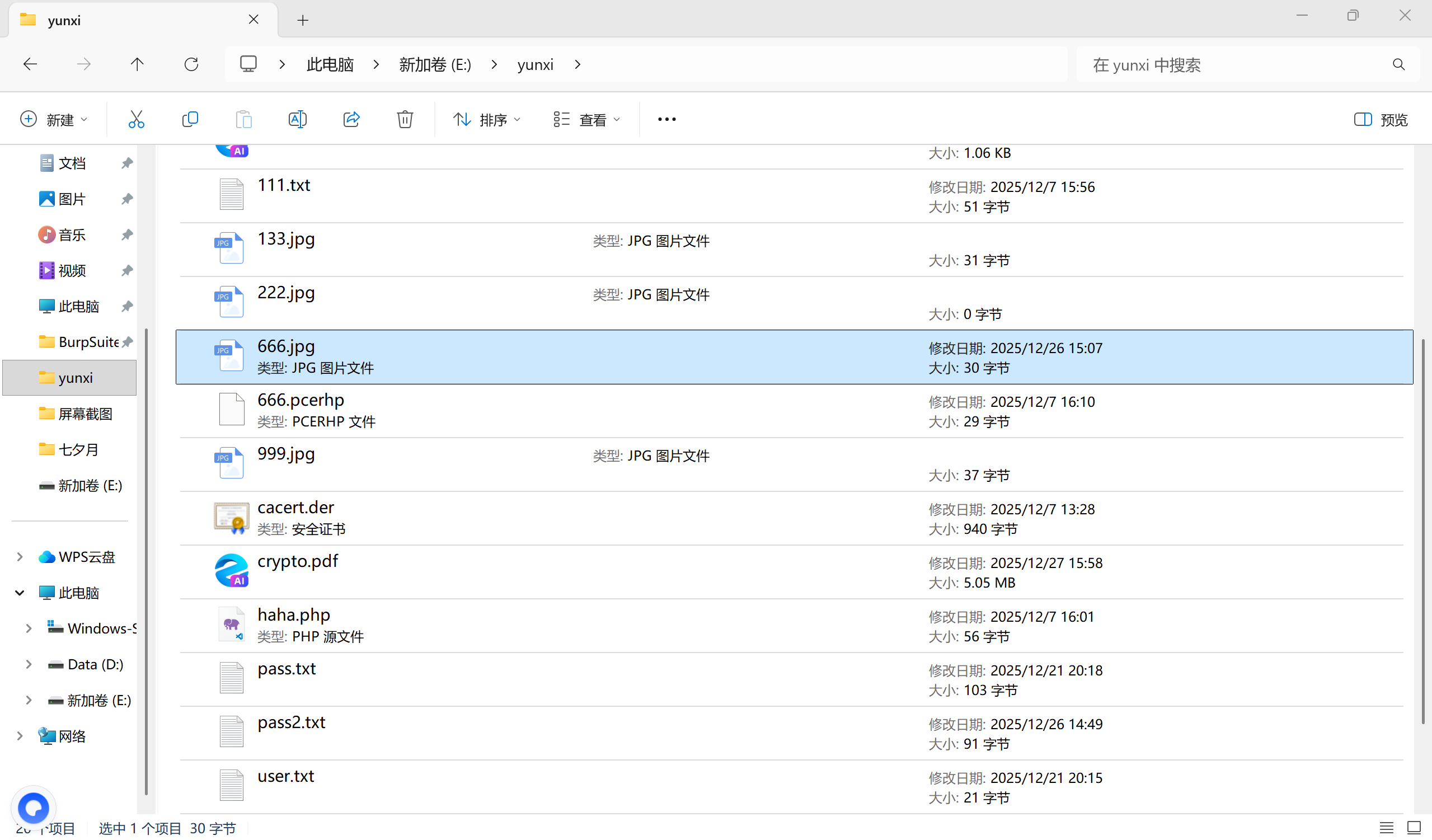Click the Copy icon in toolbar
The width and height of the screenshot is (1432, 840).
tap(190, 119)
